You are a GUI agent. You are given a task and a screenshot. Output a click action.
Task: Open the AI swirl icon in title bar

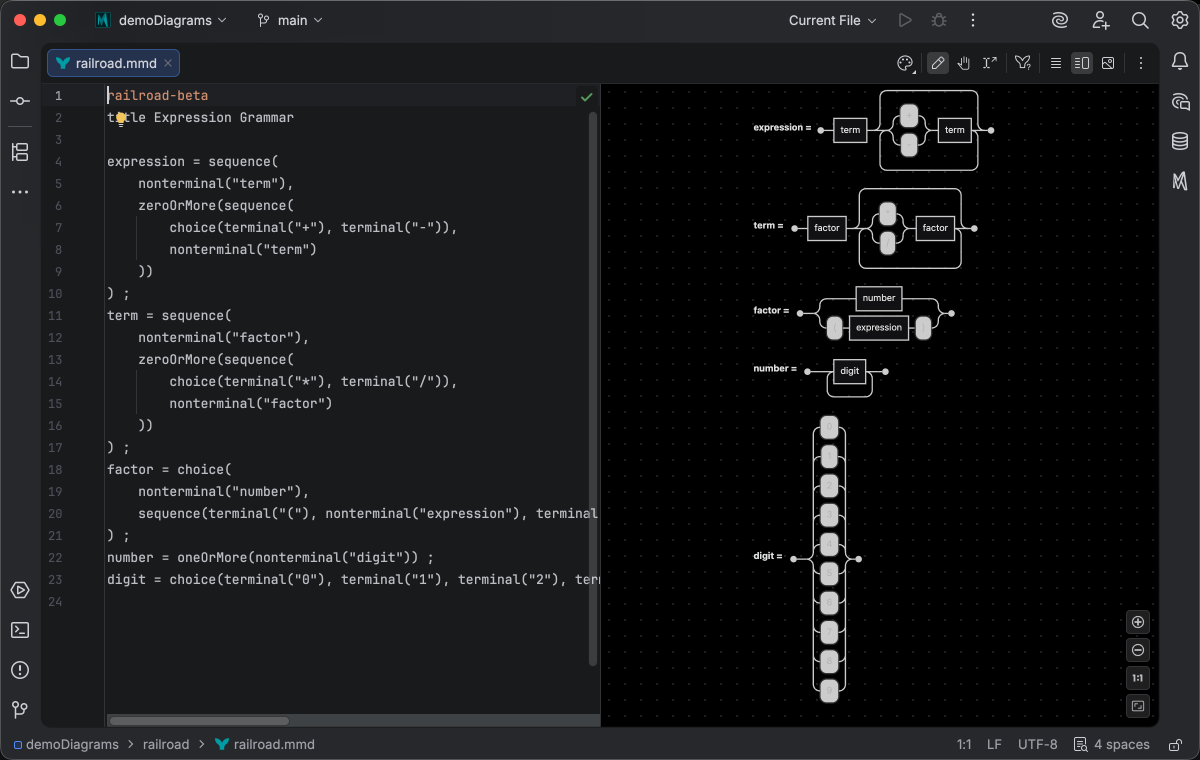[x=1060, y=20]
